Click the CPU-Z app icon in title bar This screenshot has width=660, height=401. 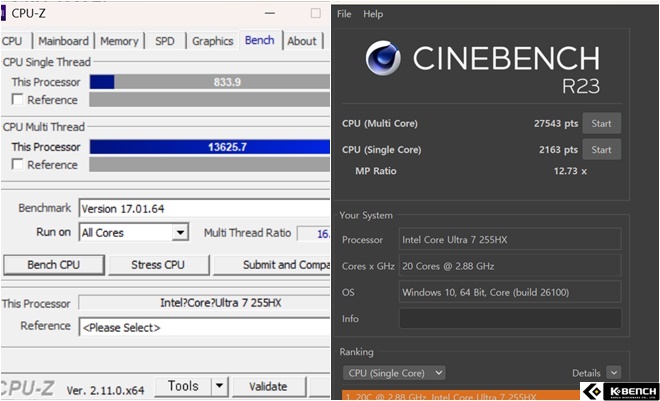pos(5,11)
